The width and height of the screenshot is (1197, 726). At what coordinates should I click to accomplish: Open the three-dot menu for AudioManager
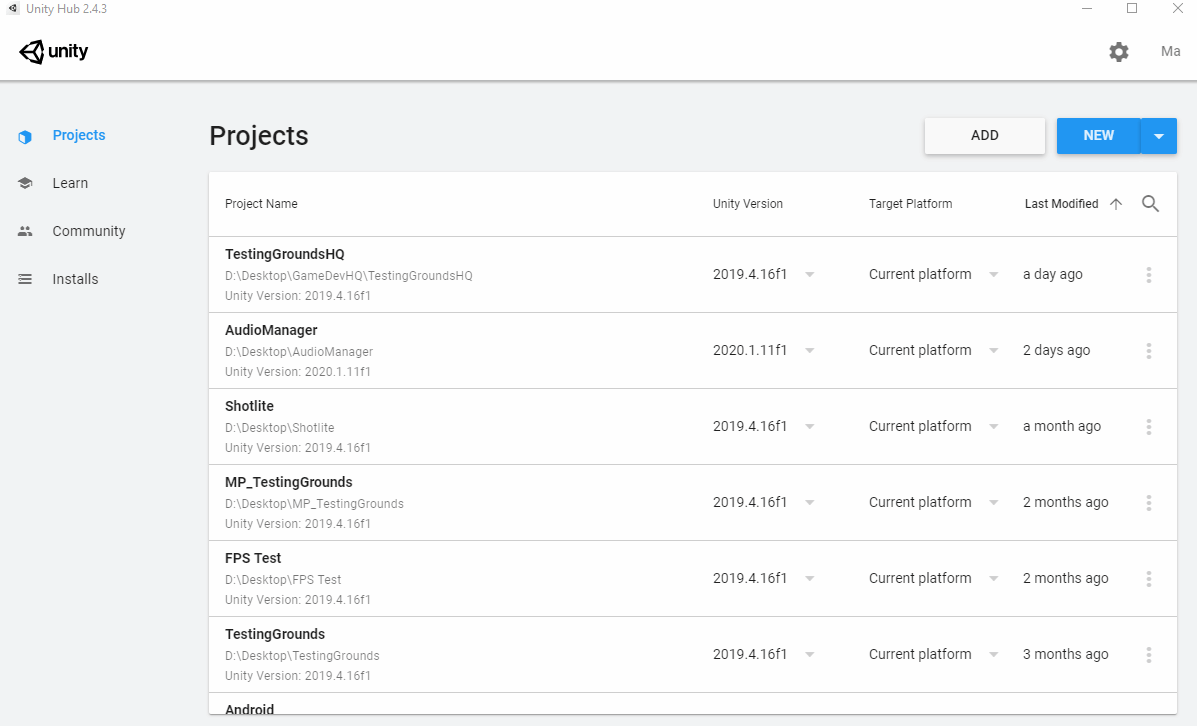pos(1149,351)
